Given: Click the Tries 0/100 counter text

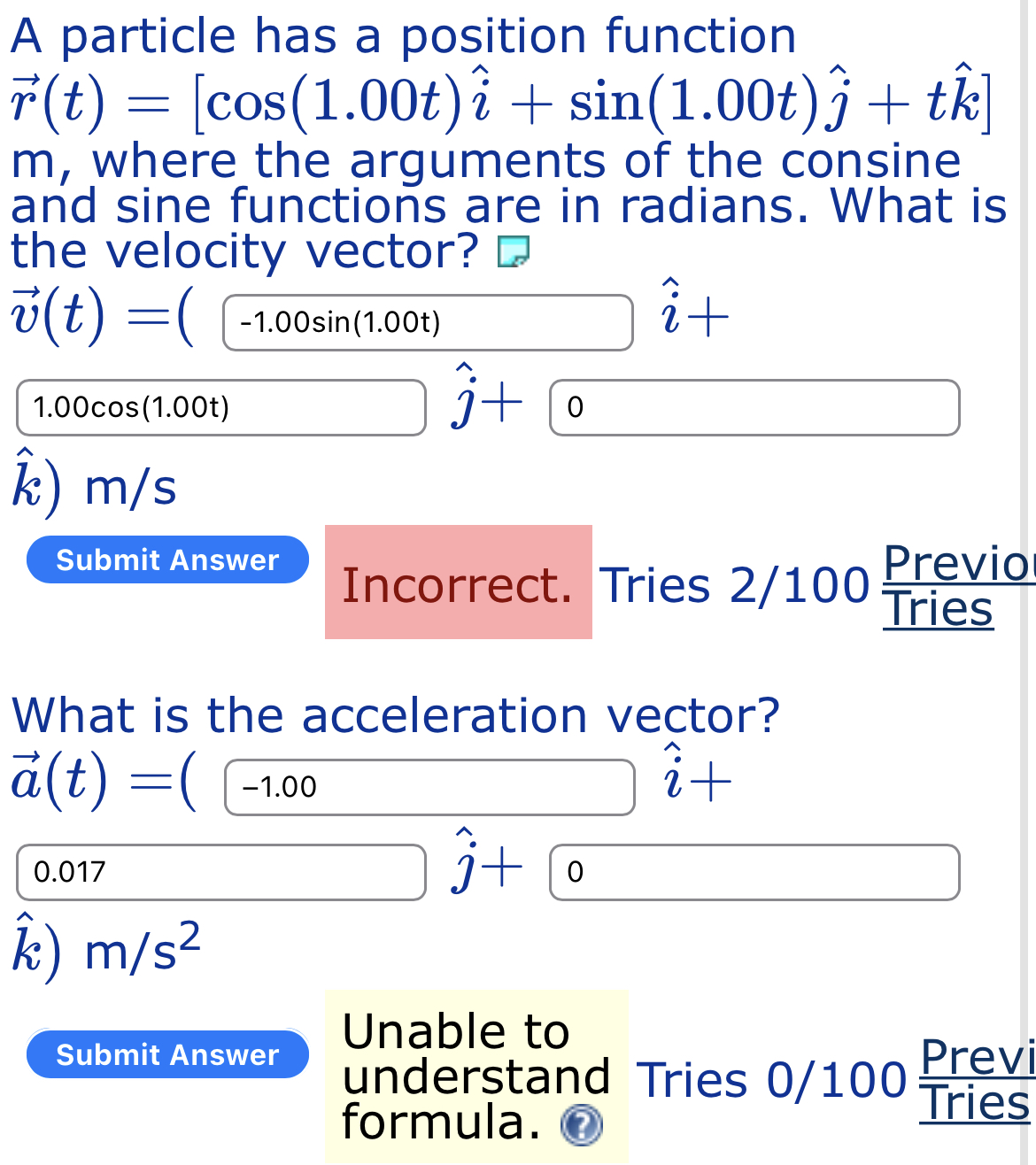Looking at the screenshot, I should 771,1080.
